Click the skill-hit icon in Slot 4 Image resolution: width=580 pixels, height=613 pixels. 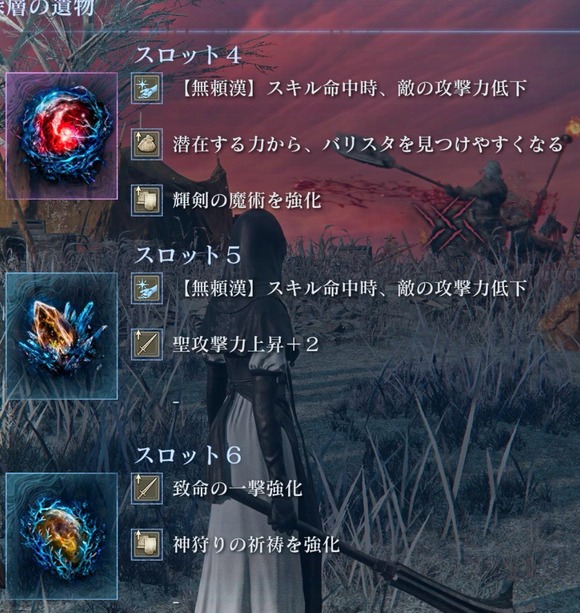(147, 88)
